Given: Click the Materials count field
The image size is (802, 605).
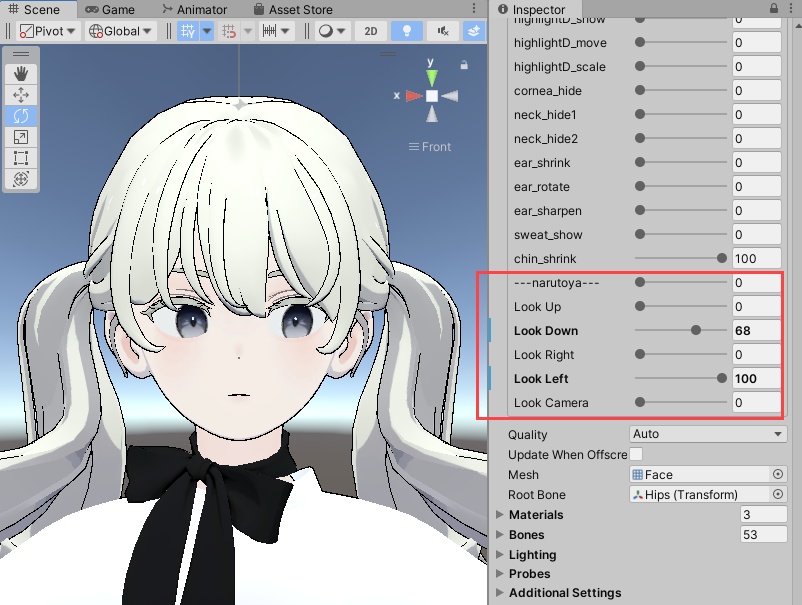Looking at the screenshot, I should pos(763,514).
